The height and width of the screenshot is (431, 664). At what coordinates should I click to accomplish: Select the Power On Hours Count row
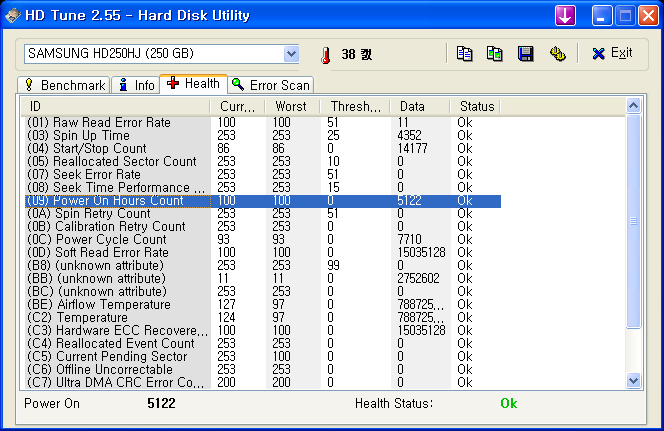pyautogui.click(x=263, y=201)
